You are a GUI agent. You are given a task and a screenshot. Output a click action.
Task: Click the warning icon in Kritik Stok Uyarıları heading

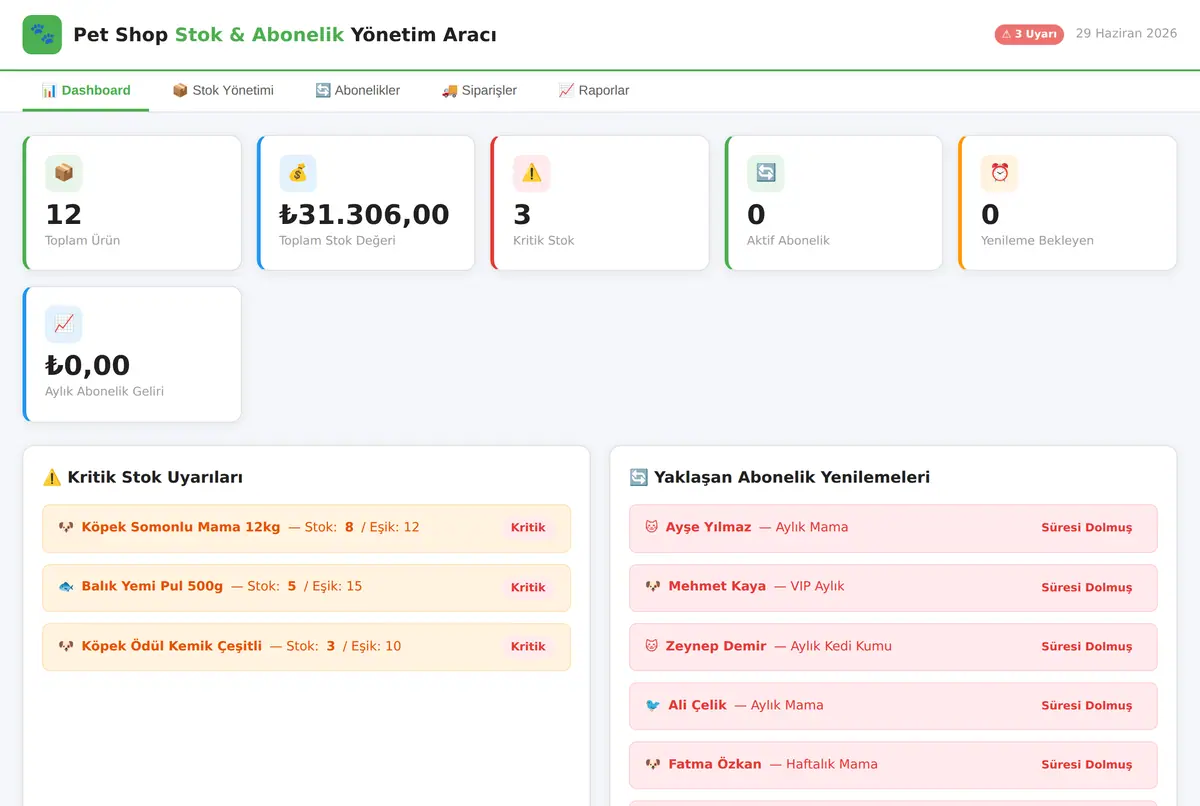point(52,478)
